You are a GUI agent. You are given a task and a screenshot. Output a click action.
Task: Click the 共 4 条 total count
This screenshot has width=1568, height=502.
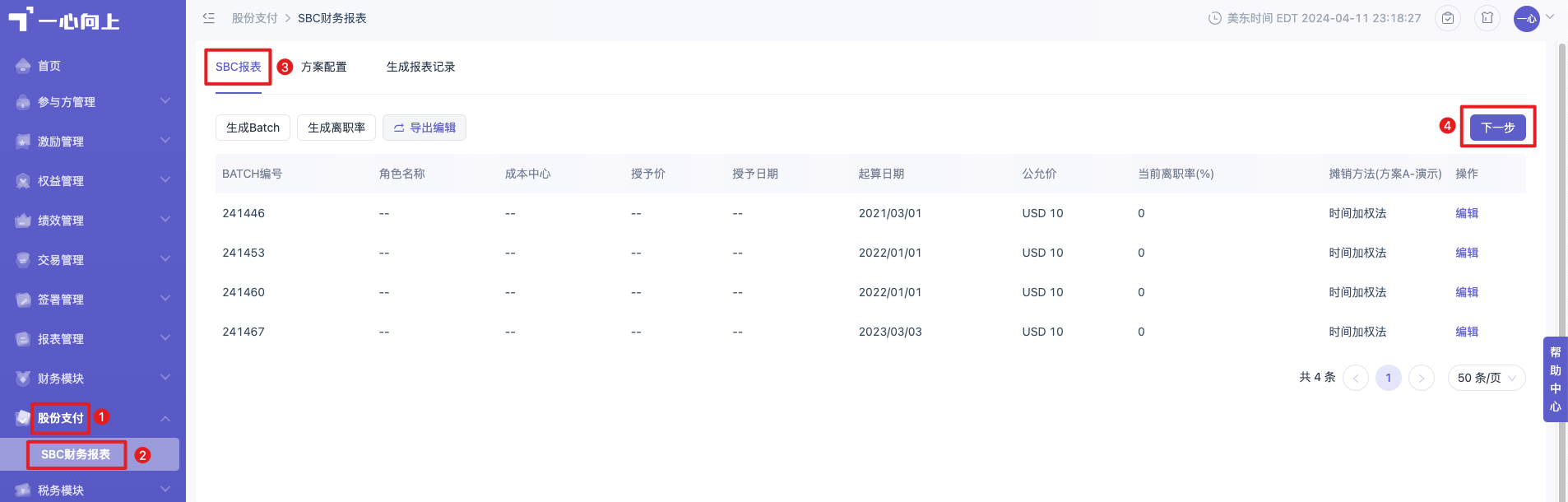(1317, 377)
